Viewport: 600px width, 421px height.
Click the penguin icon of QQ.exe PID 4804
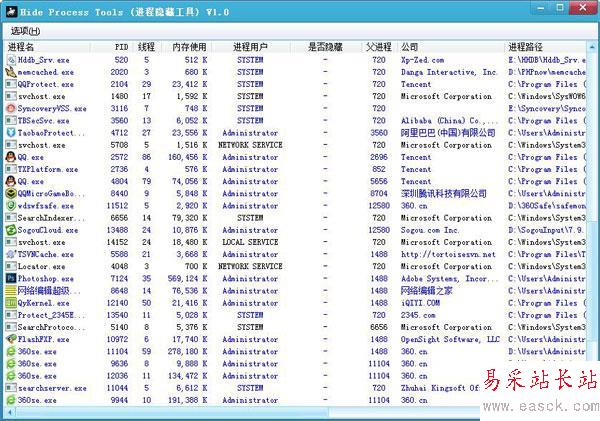(11, 181)
